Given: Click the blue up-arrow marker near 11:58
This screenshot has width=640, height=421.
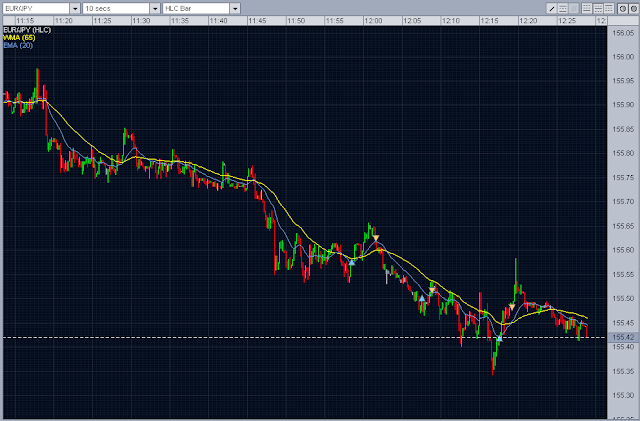Looking at the screenshot, I should coord(352,262).
